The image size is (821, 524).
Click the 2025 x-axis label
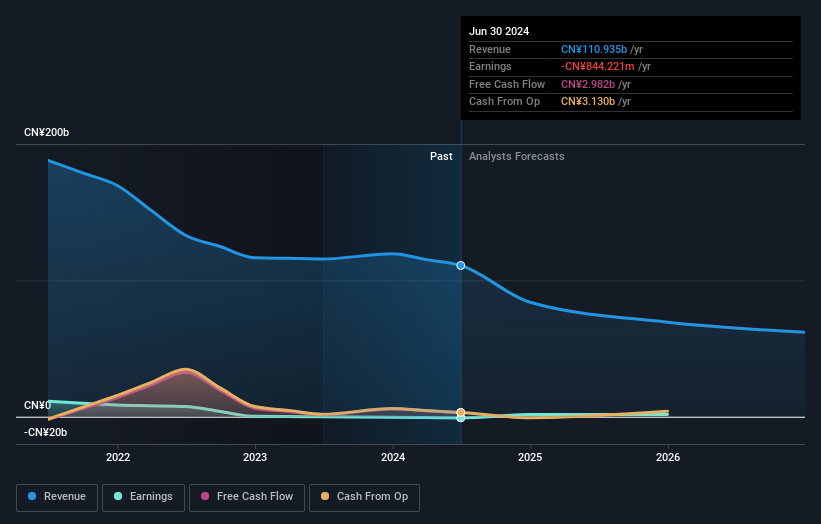tap(530, 457)
